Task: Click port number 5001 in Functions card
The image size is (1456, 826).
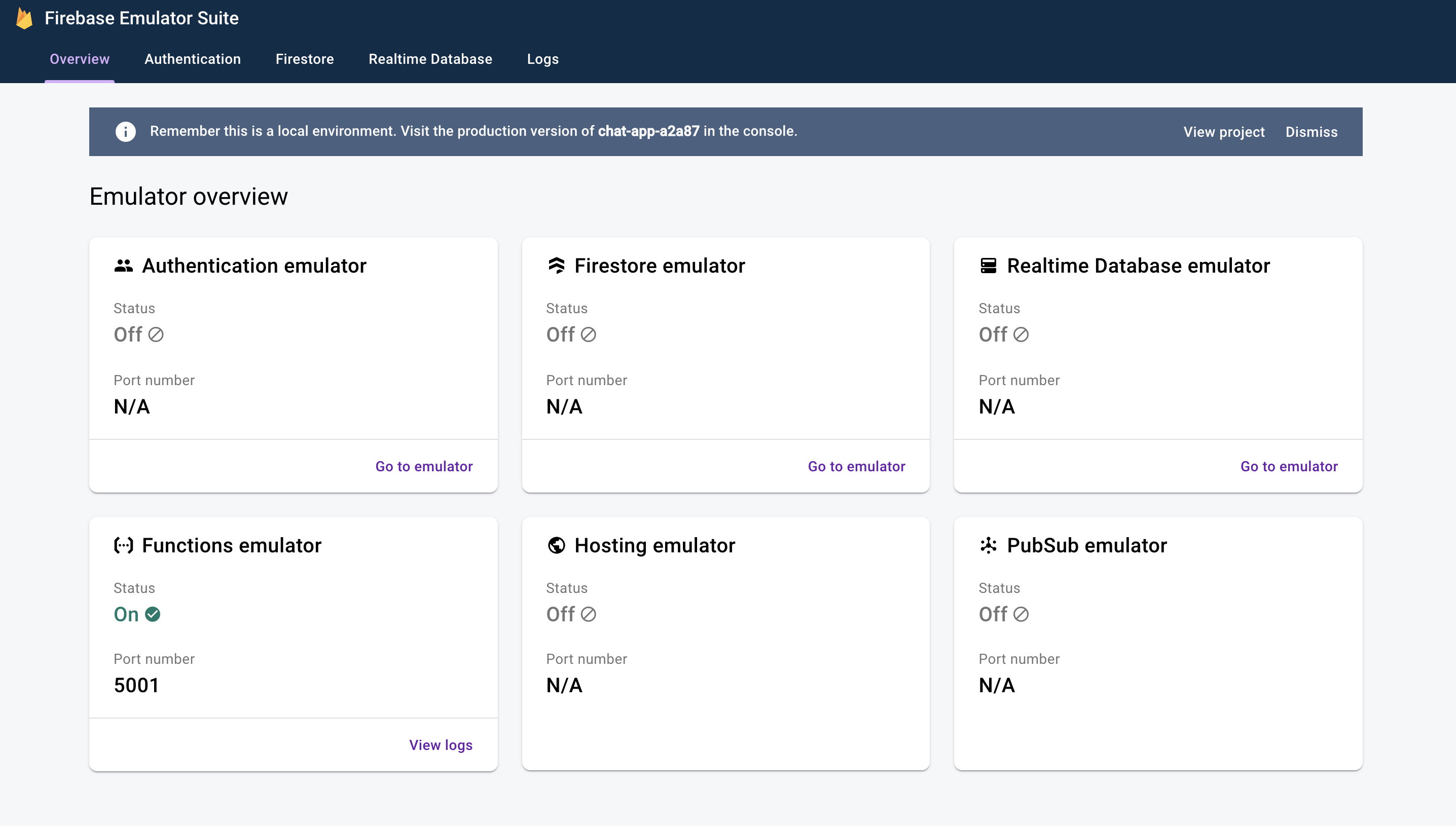Action: (136, 685)
